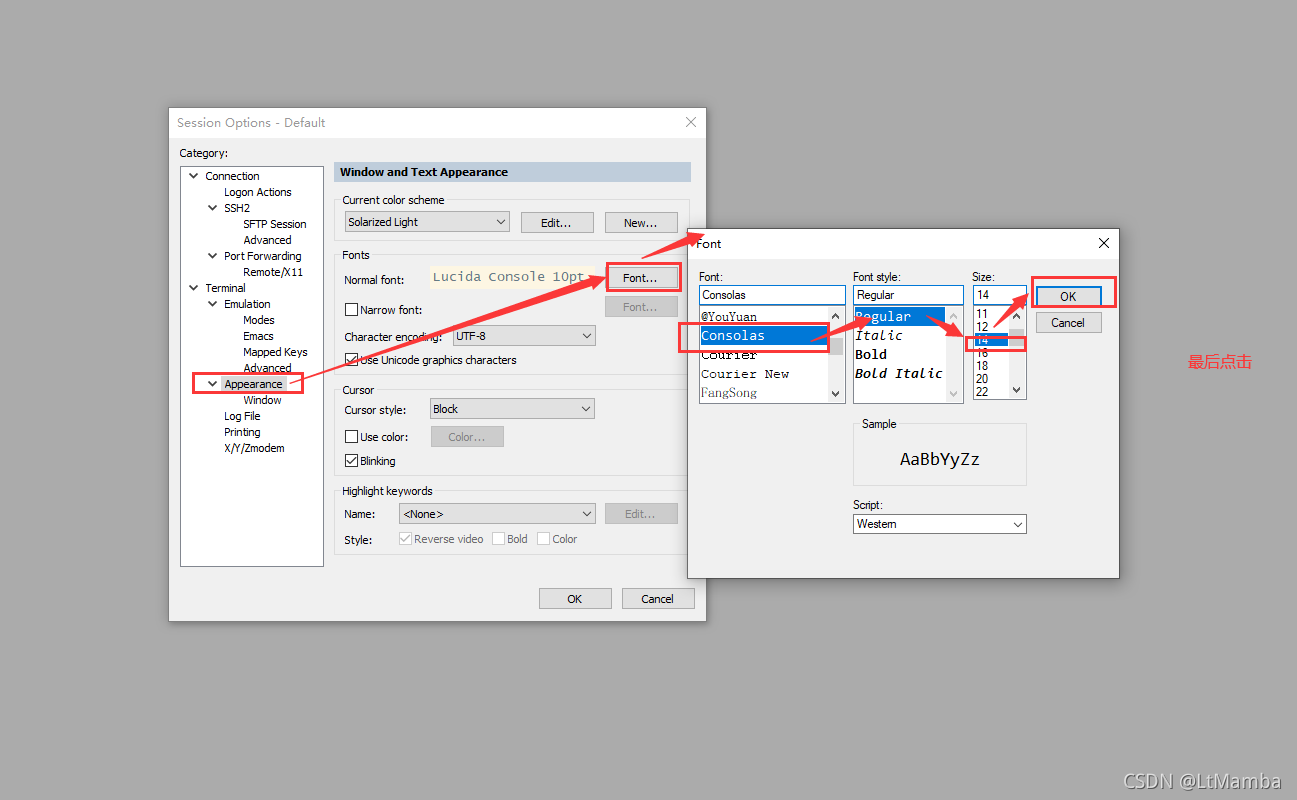1297x800 pixels.
Task: Select Emacs under Emulation
Action: 258,336
